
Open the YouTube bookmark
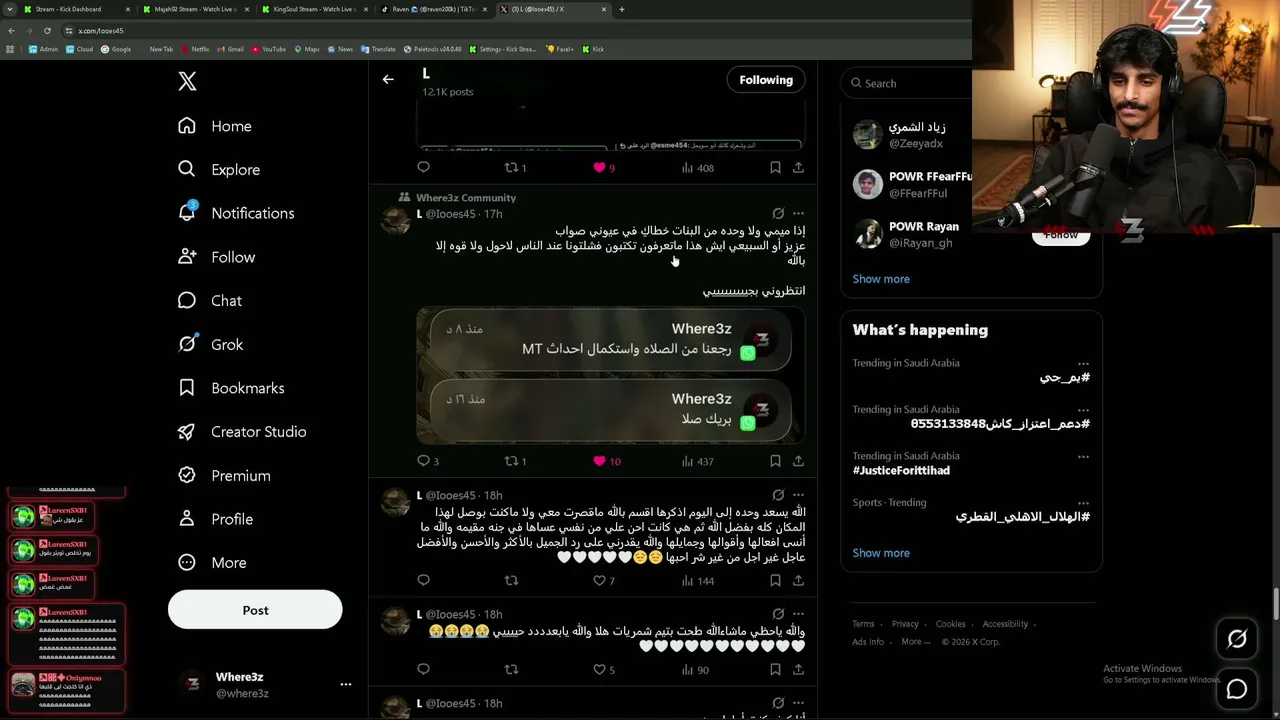tap(268, 49)
